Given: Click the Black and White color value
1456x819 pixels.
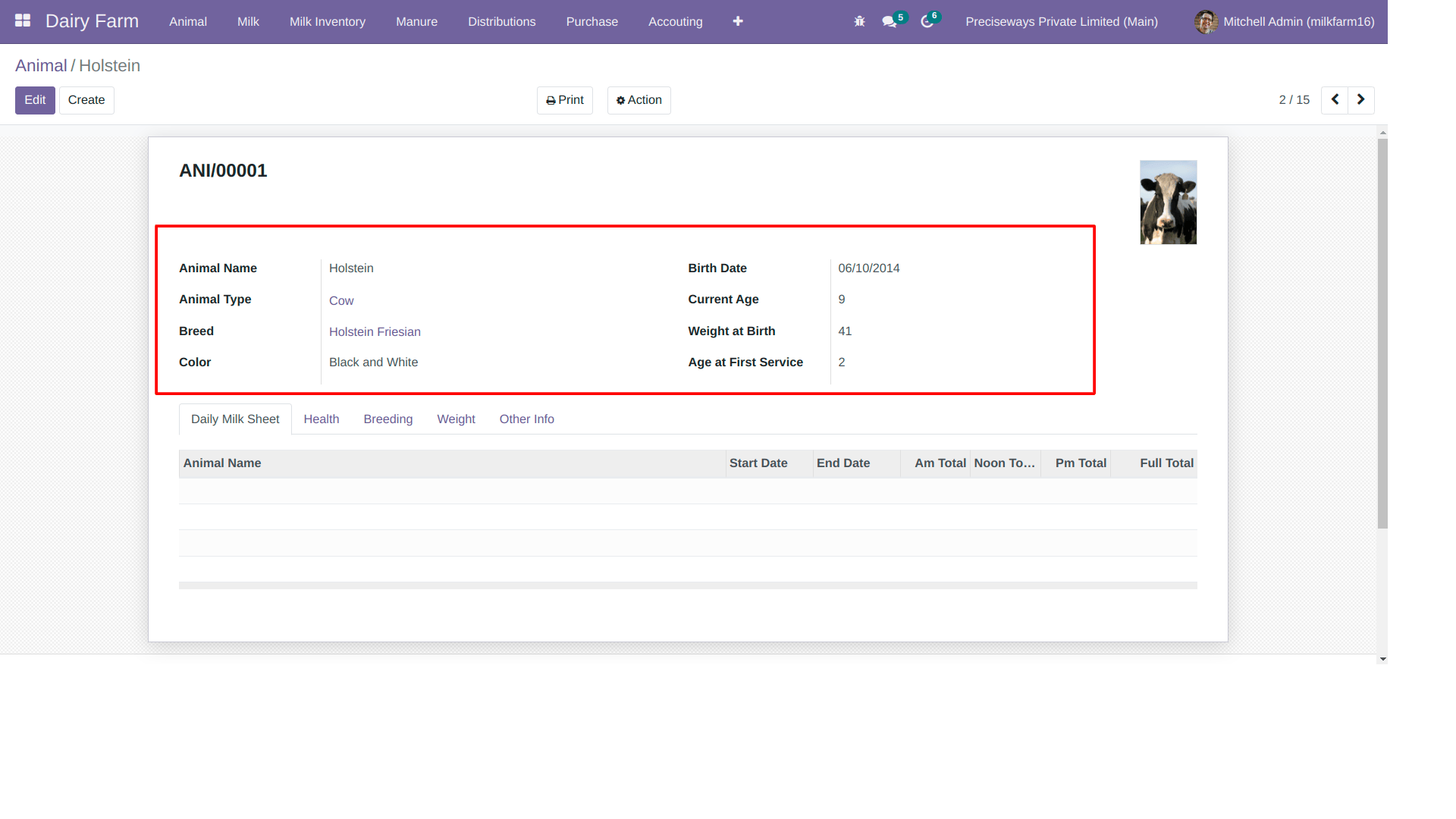Looking at the screenshot, I should coord(373,362).
